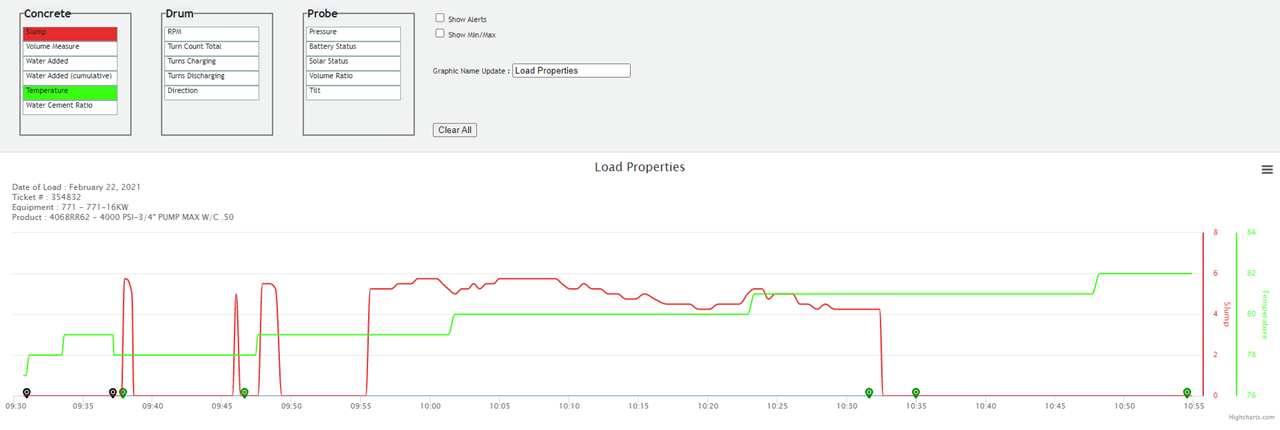
Task: Select Pressure in the Probe list
Action: (x=353, y=32)
